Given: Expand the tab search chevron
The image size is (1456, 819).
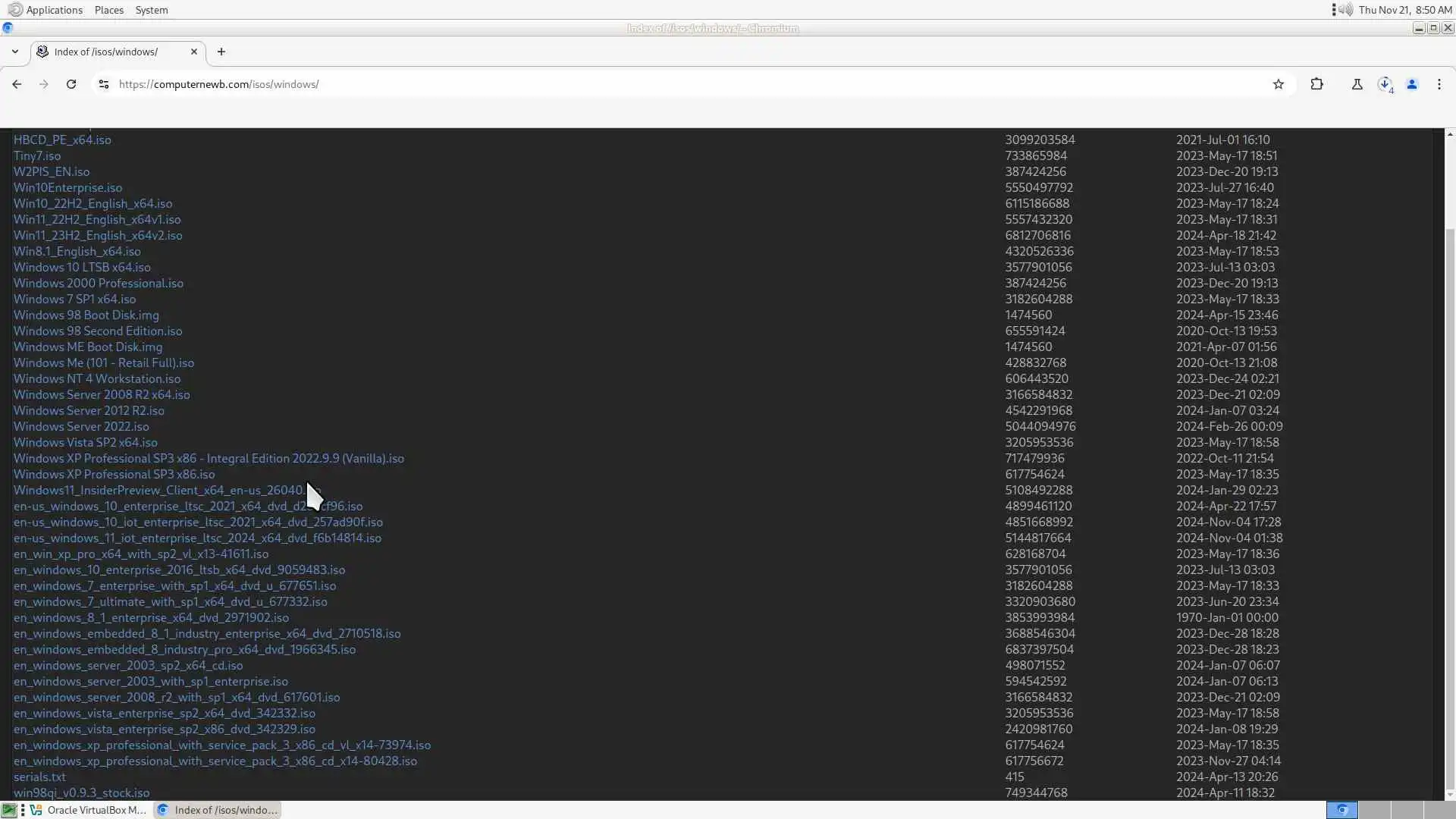Looking at the screenshot, I should [15, 52].
